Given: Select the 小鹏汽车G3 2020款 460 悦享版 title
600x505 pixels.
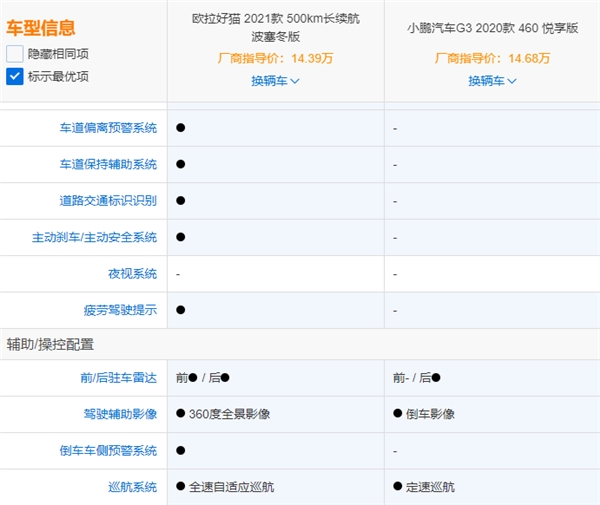Looking at the screenshot, I should 492,28.
